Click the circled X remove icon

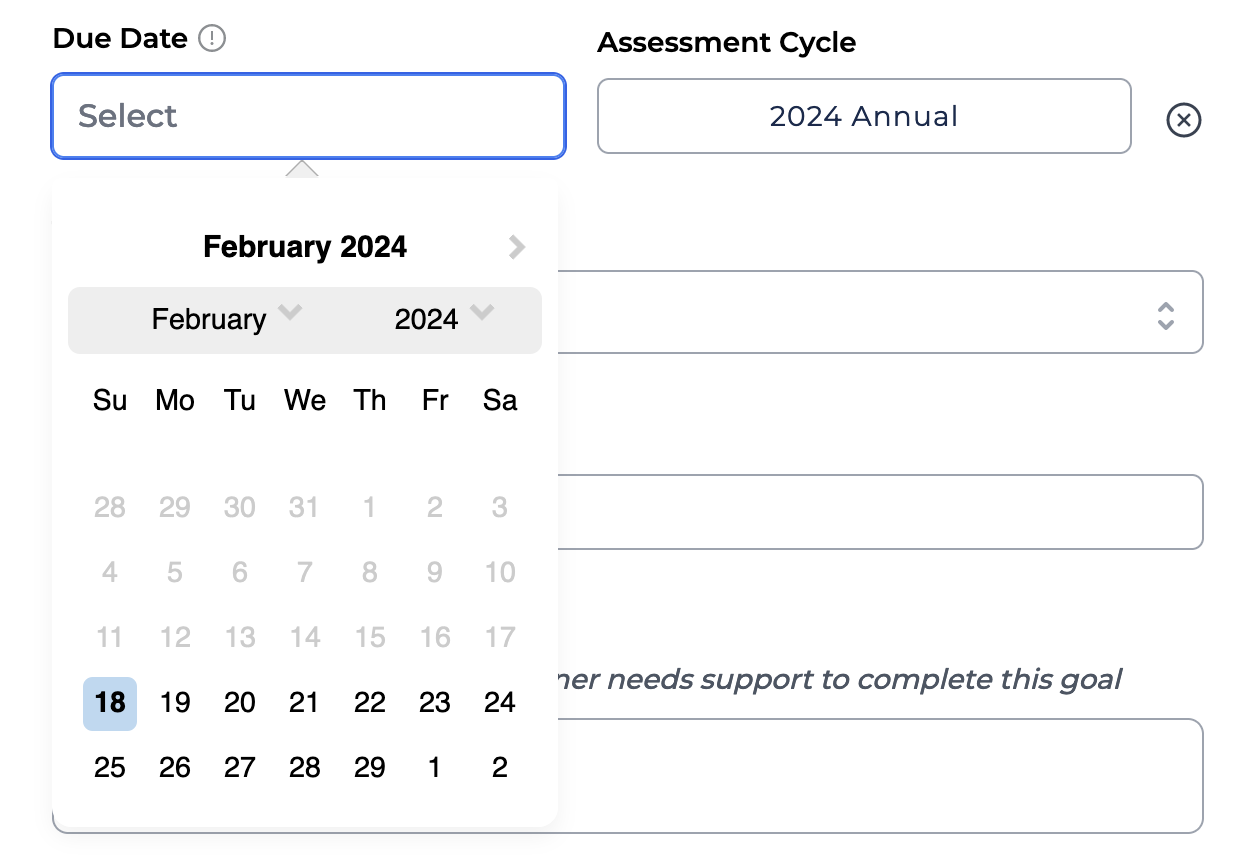click(x=1183, y=121)
